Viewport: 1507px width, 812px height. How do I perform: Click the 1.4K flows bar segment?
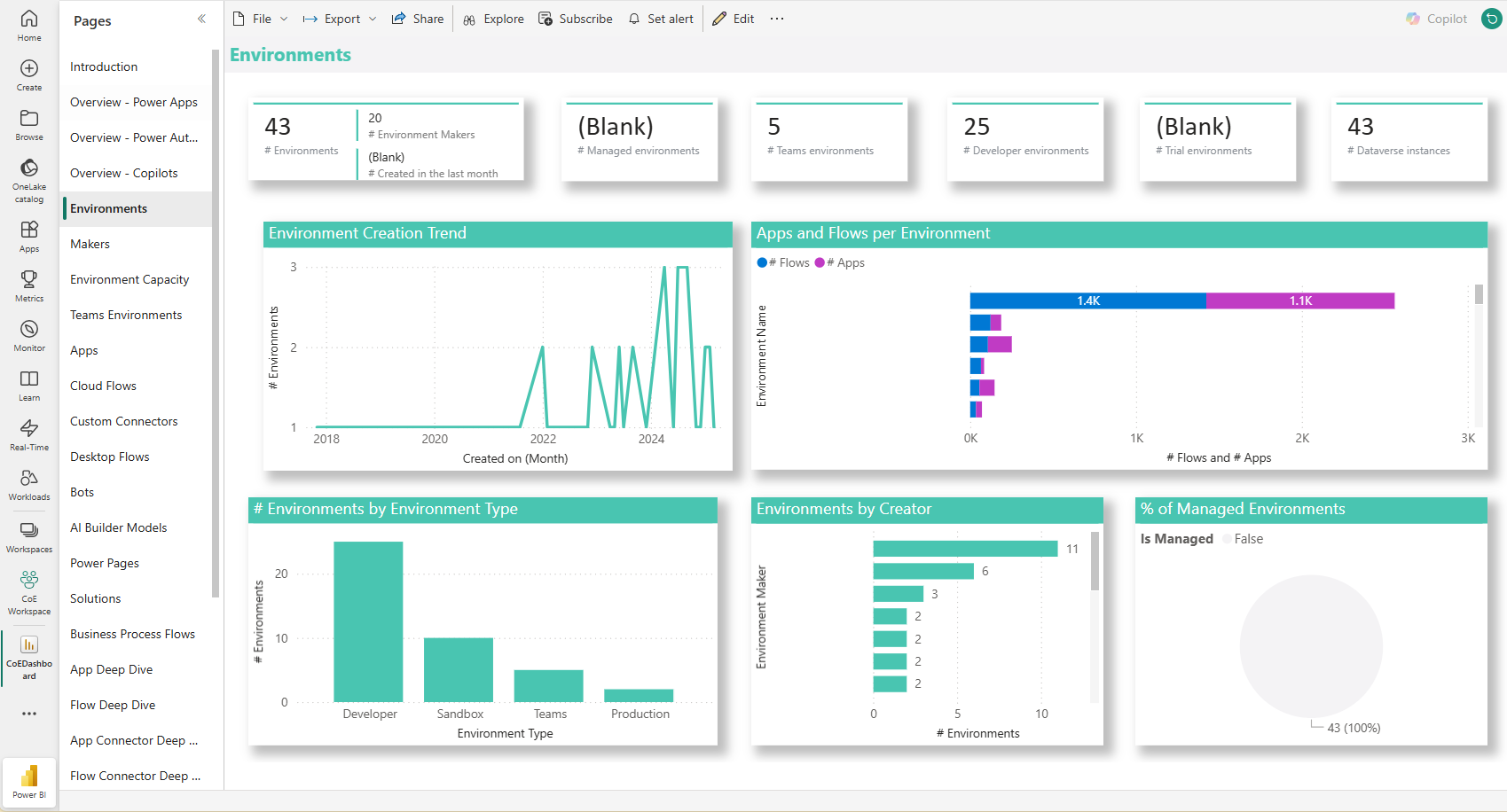[1087, 301]
